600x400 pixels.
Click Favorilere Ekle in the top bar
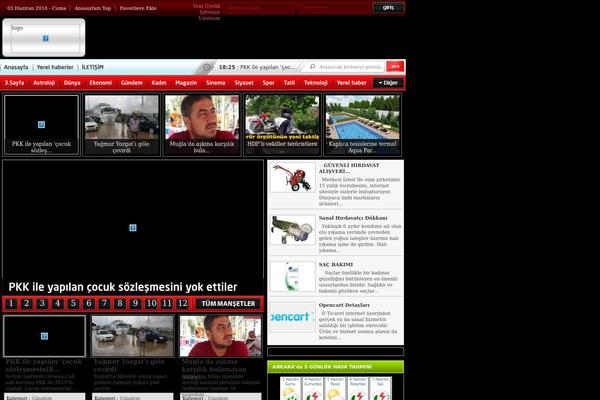point(138,8)
